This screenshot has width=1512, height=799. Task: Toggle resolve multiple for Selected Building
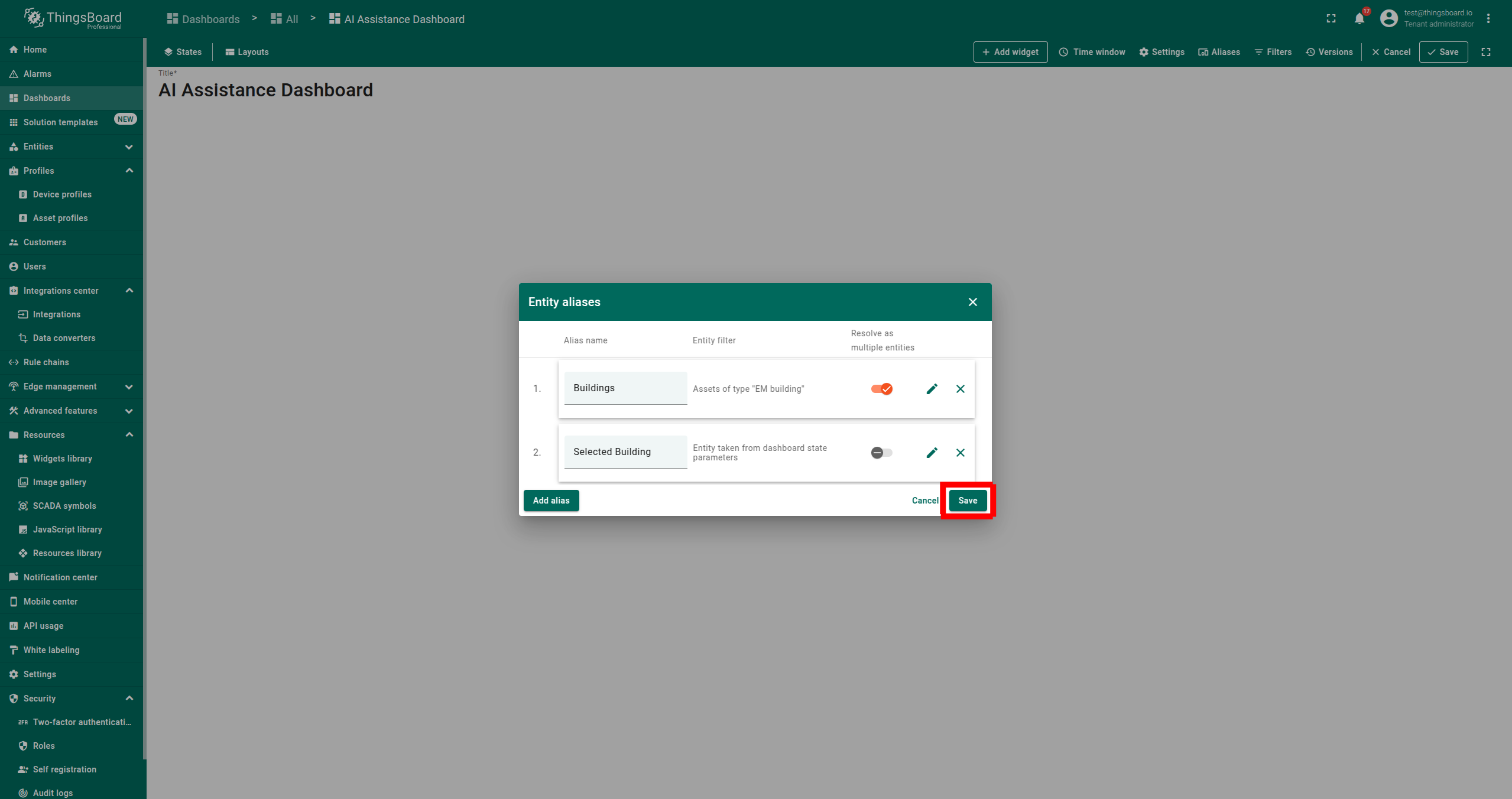click(x=881, y=453)
